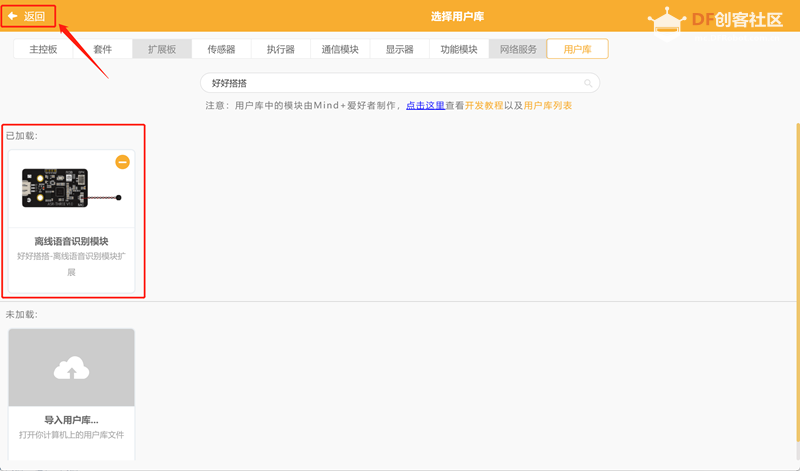
Task: Open the 开发教程 link
Action: [x=484, y=106]
